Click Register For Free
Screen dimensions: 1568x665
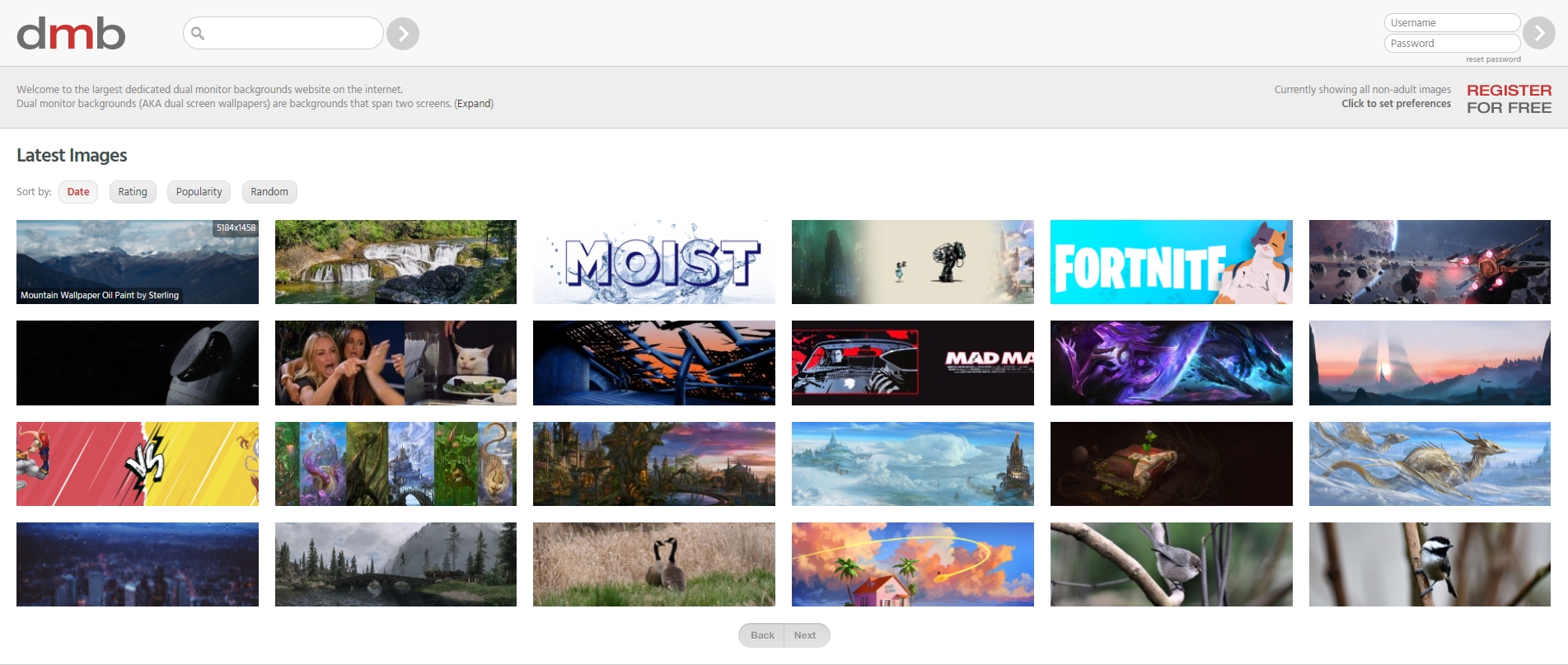pos(1509,99)
